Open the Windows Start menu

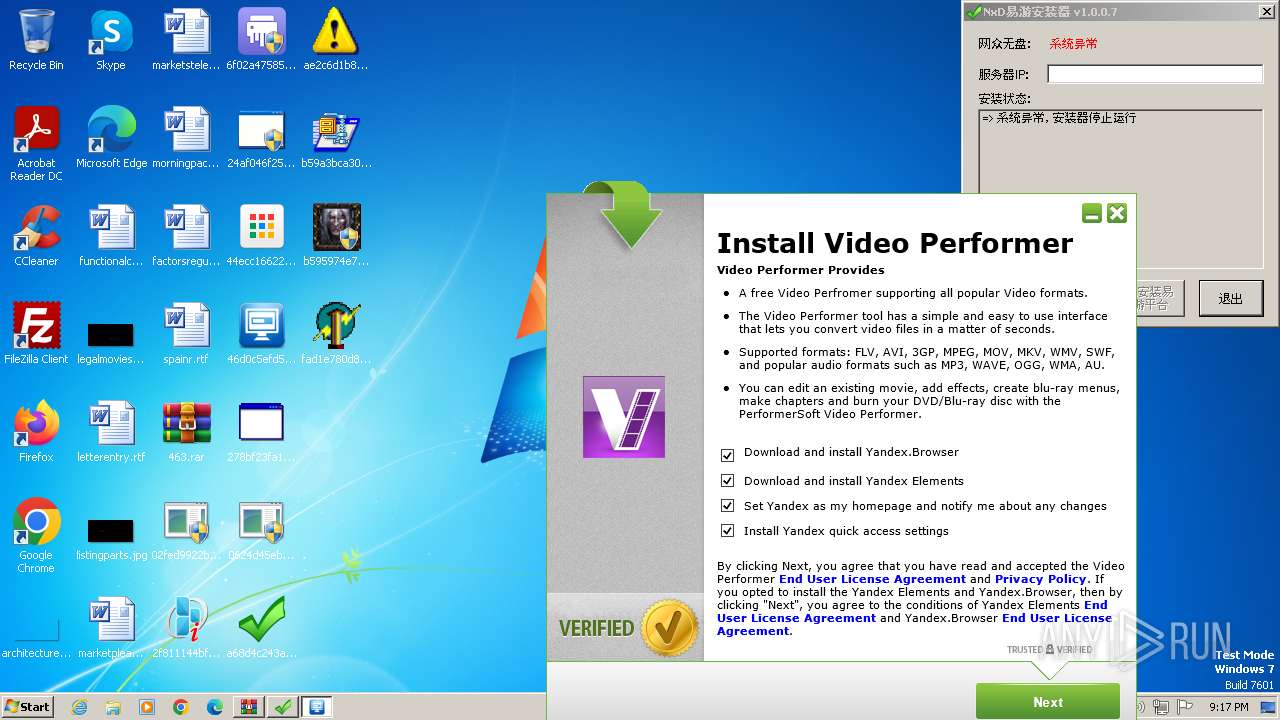point(28,706)
